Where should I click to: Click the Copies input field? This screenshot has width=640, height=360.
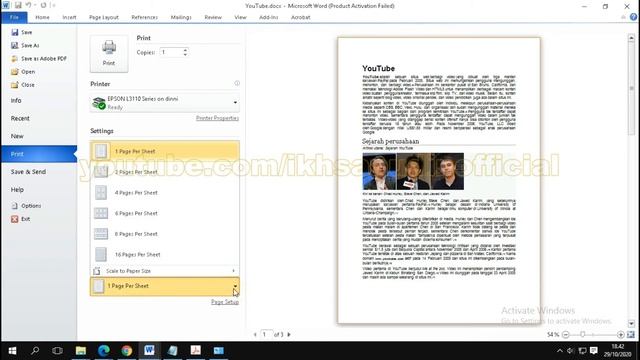click(171, 52)
